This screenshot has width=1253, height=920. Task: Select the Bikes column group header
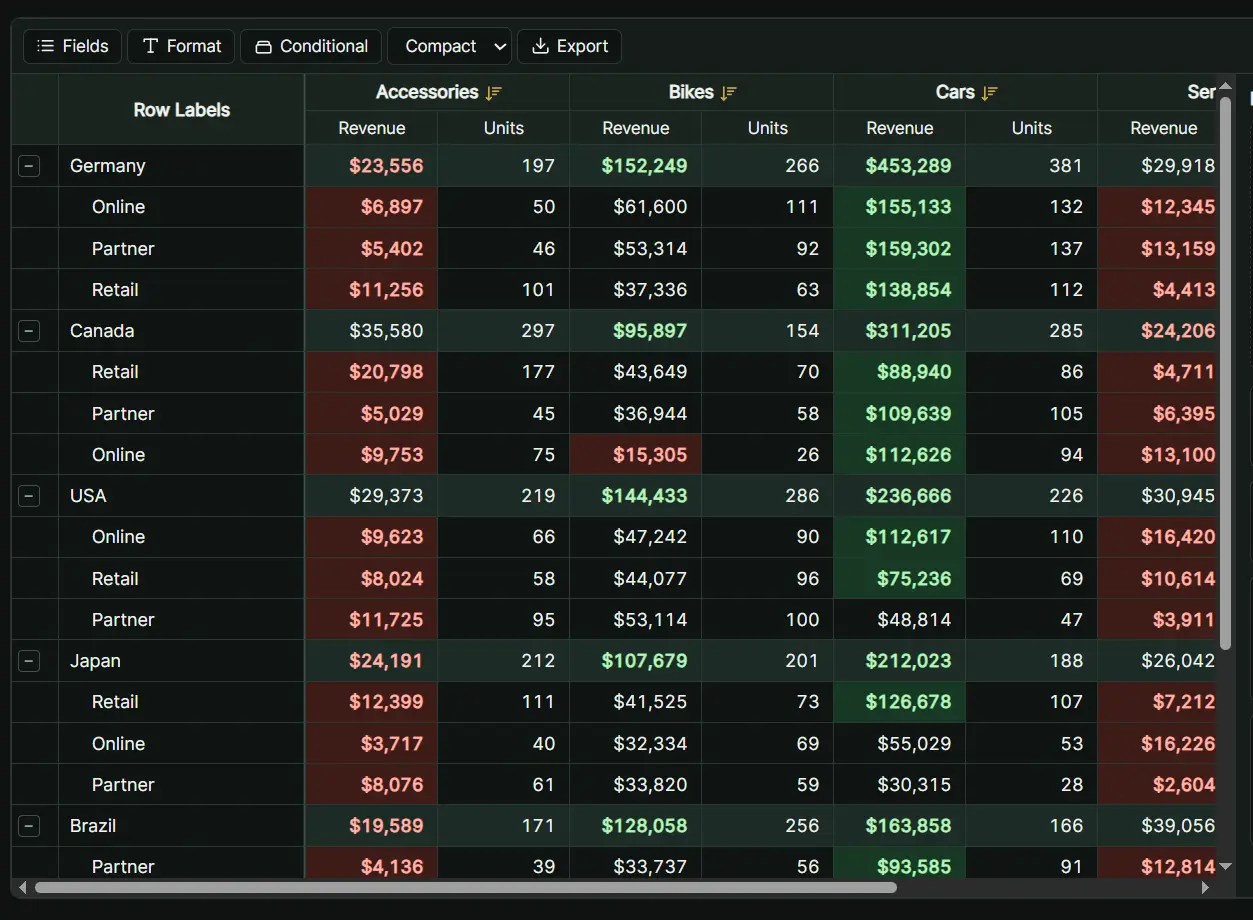click(x=701, y=92)
